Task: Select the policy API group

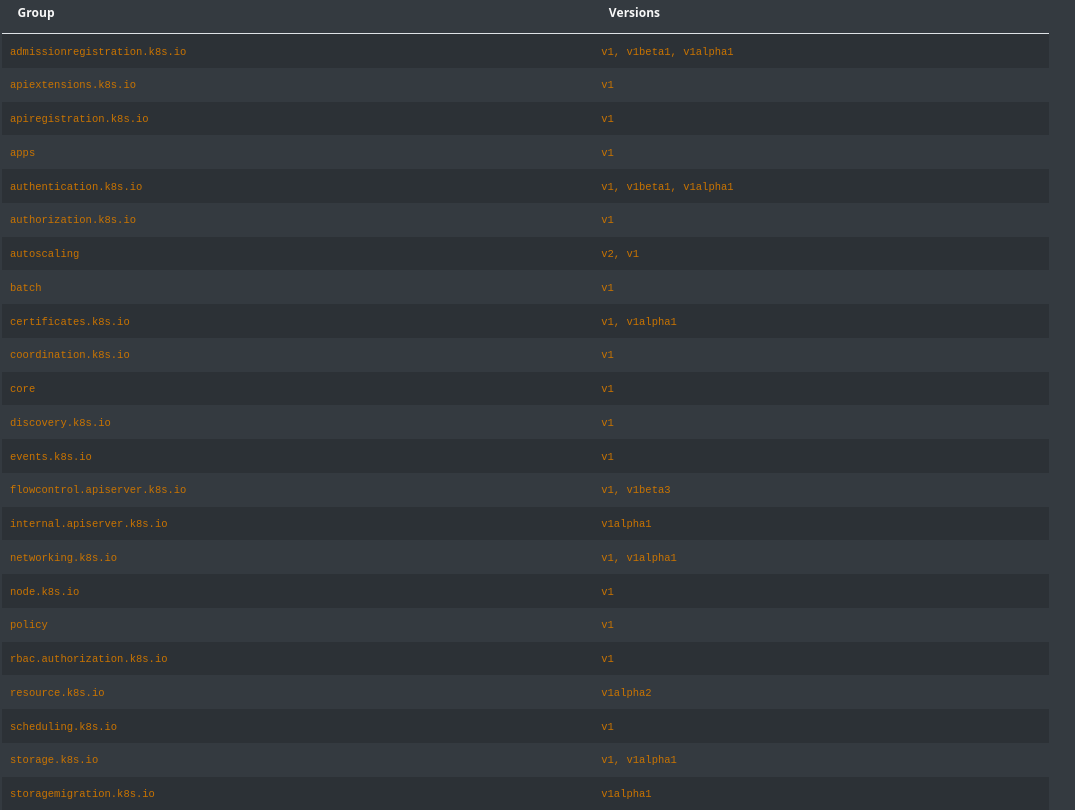Action: [x=29, y=625]
